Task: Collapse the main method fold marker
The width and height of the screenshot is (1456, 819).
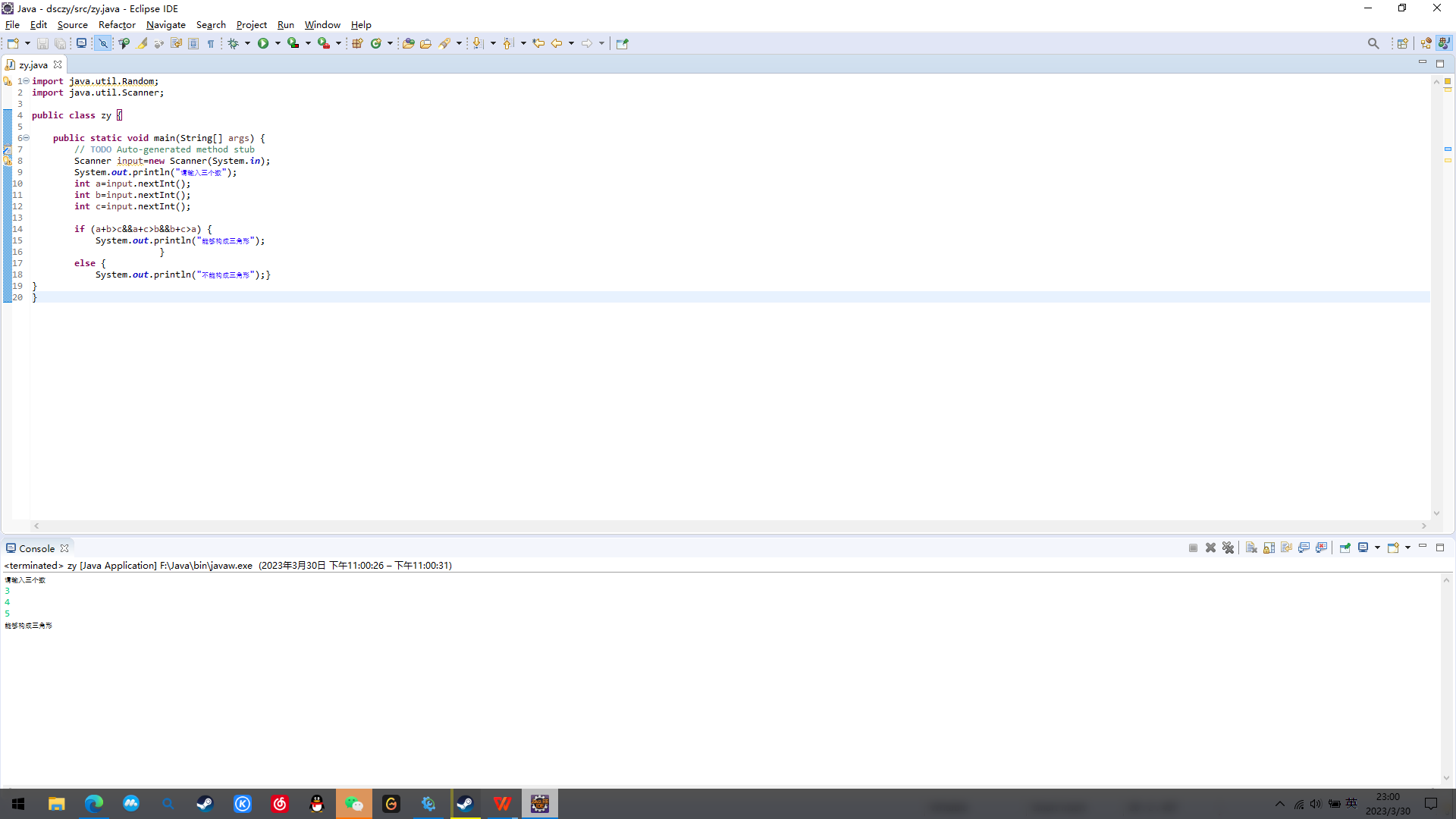Action: tap(26, 138)
